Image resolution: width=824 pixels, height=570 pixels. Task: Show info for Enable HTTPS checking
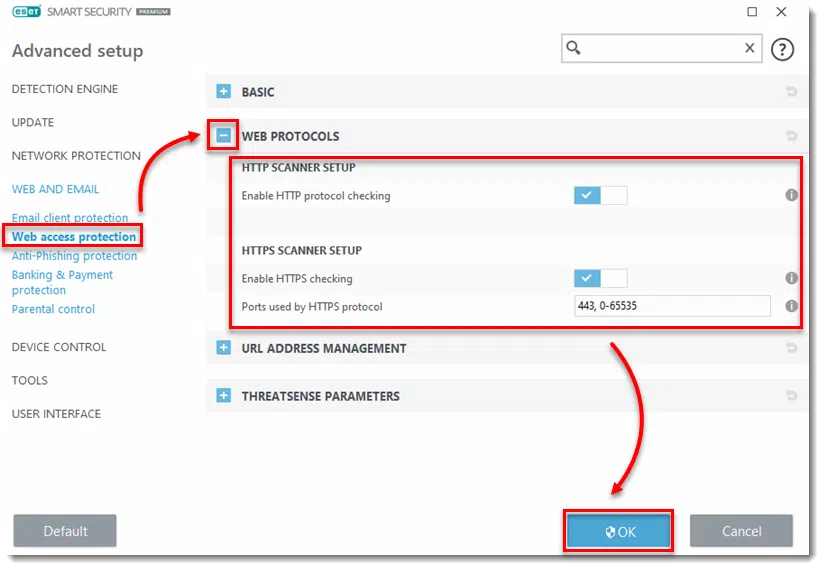coord(791,278)
